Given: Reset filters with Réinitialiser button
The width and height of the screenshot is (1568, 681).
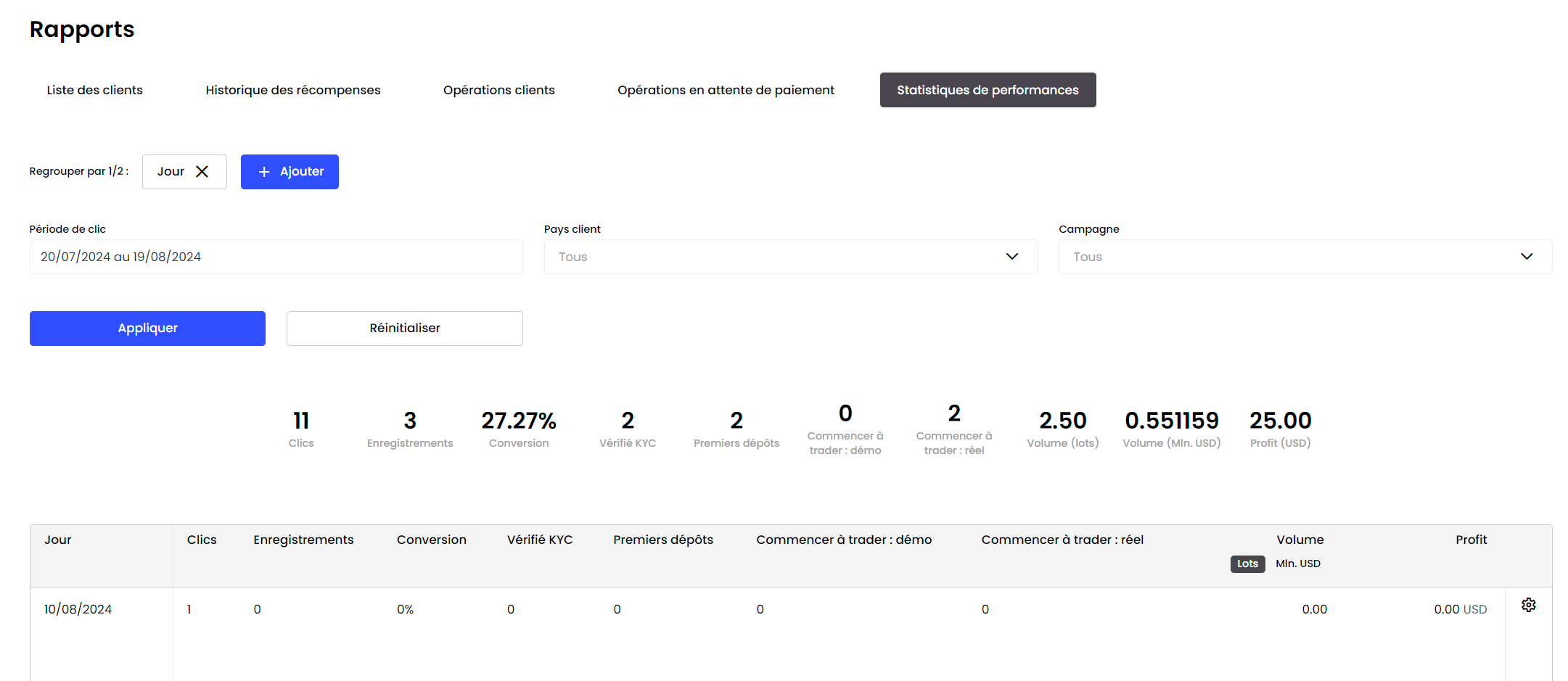Looking at the screenshot, I should (405, 329).
